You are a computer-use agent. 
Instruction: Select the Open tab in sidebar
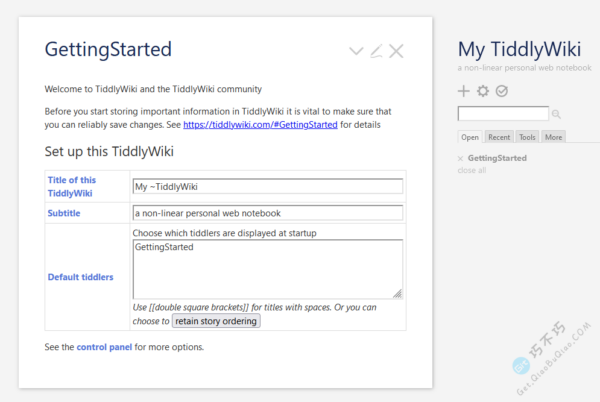click(471, 137)
